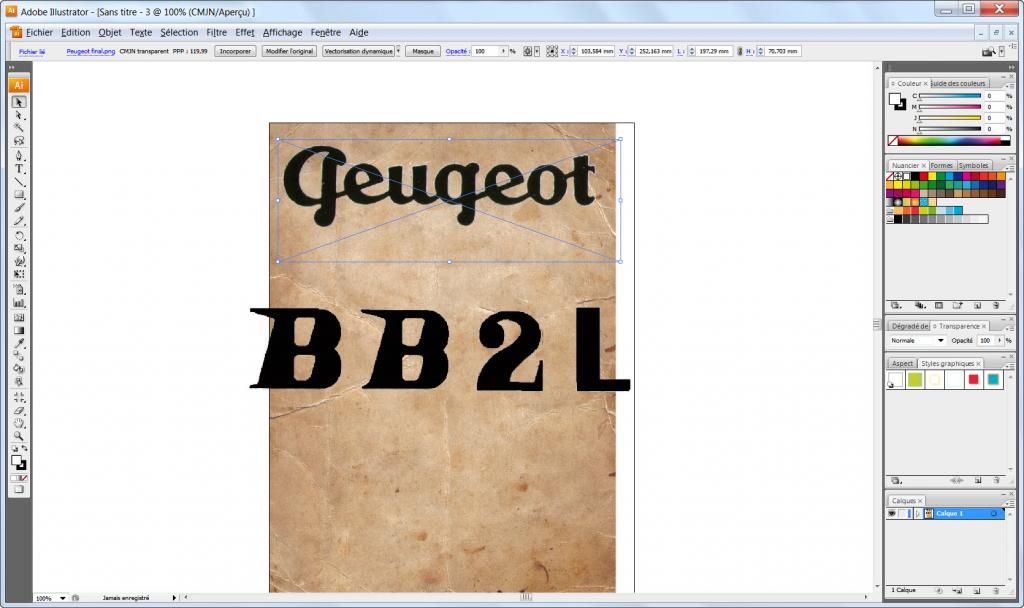The height and width of the screenshot is (608, 1024).
Task: Open the Affichage menu
Action: coord(283,33)
